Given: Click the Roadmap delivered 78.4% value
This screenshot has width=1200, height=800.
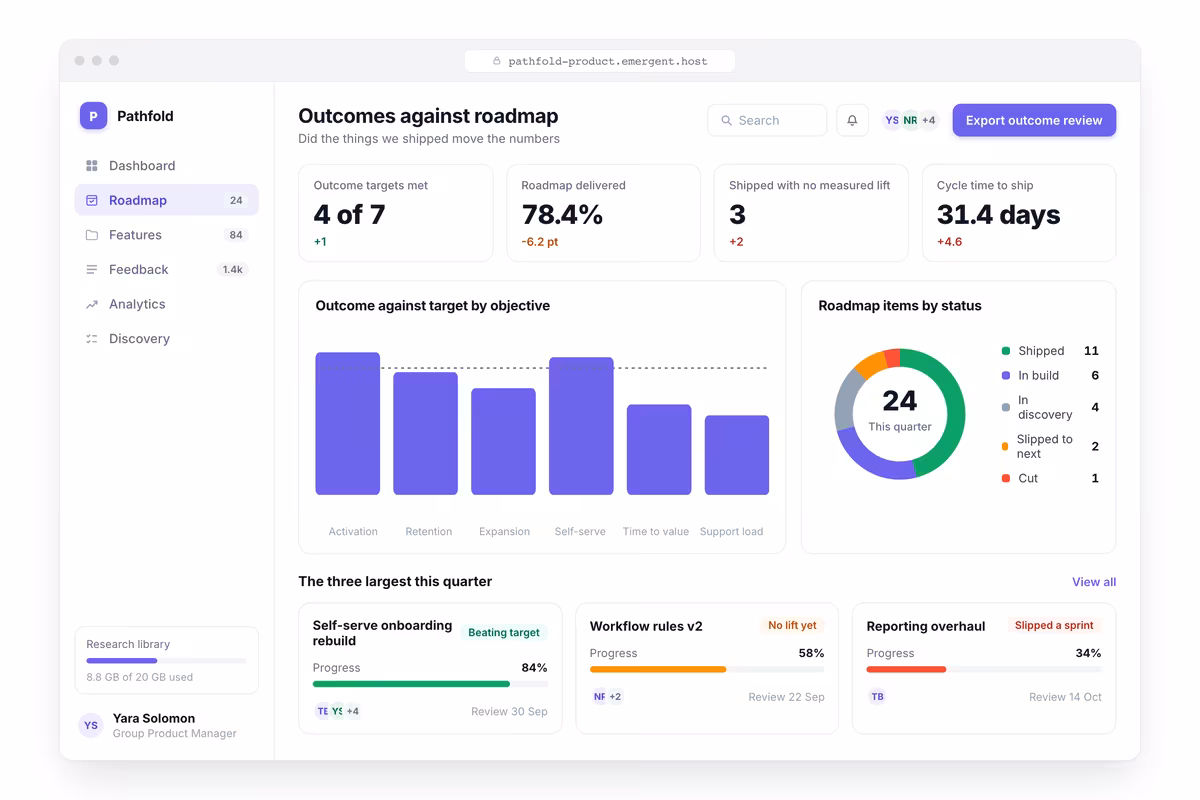Looking at the screenshot, I should (562, 214).
